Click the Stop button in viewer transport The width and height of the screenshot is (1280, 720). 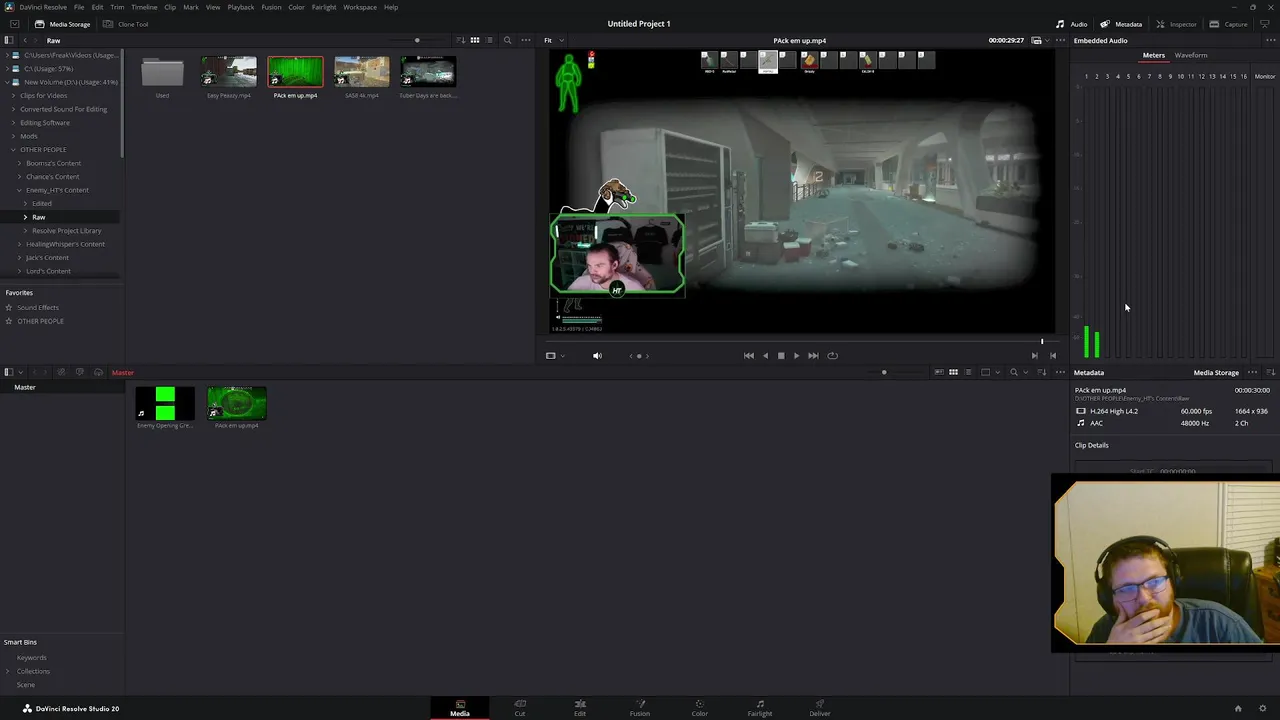point(781,355)
